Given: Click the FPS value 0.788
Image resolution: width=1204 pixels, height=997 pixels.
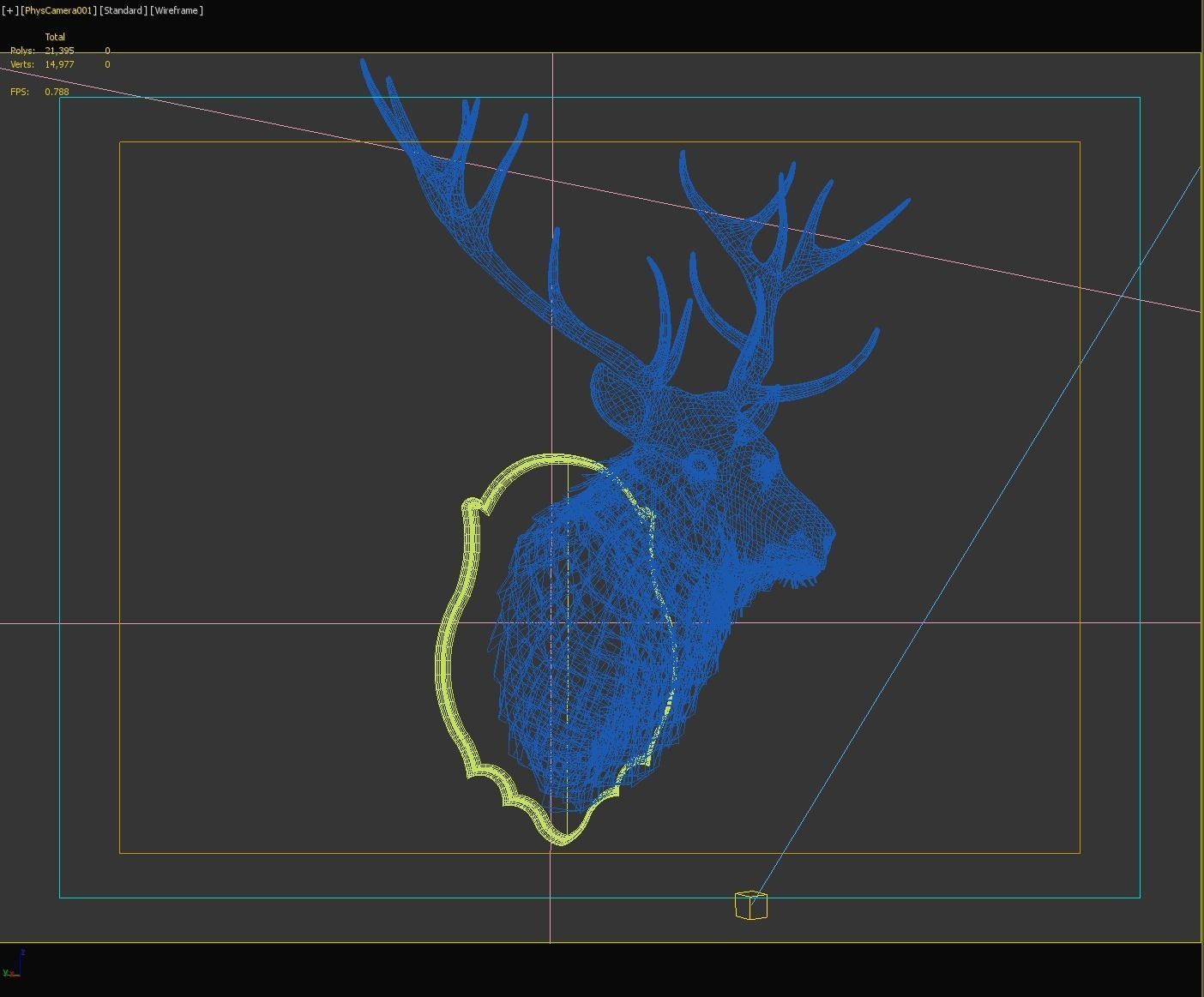Looking at the screenshot, I should point(57,92).
